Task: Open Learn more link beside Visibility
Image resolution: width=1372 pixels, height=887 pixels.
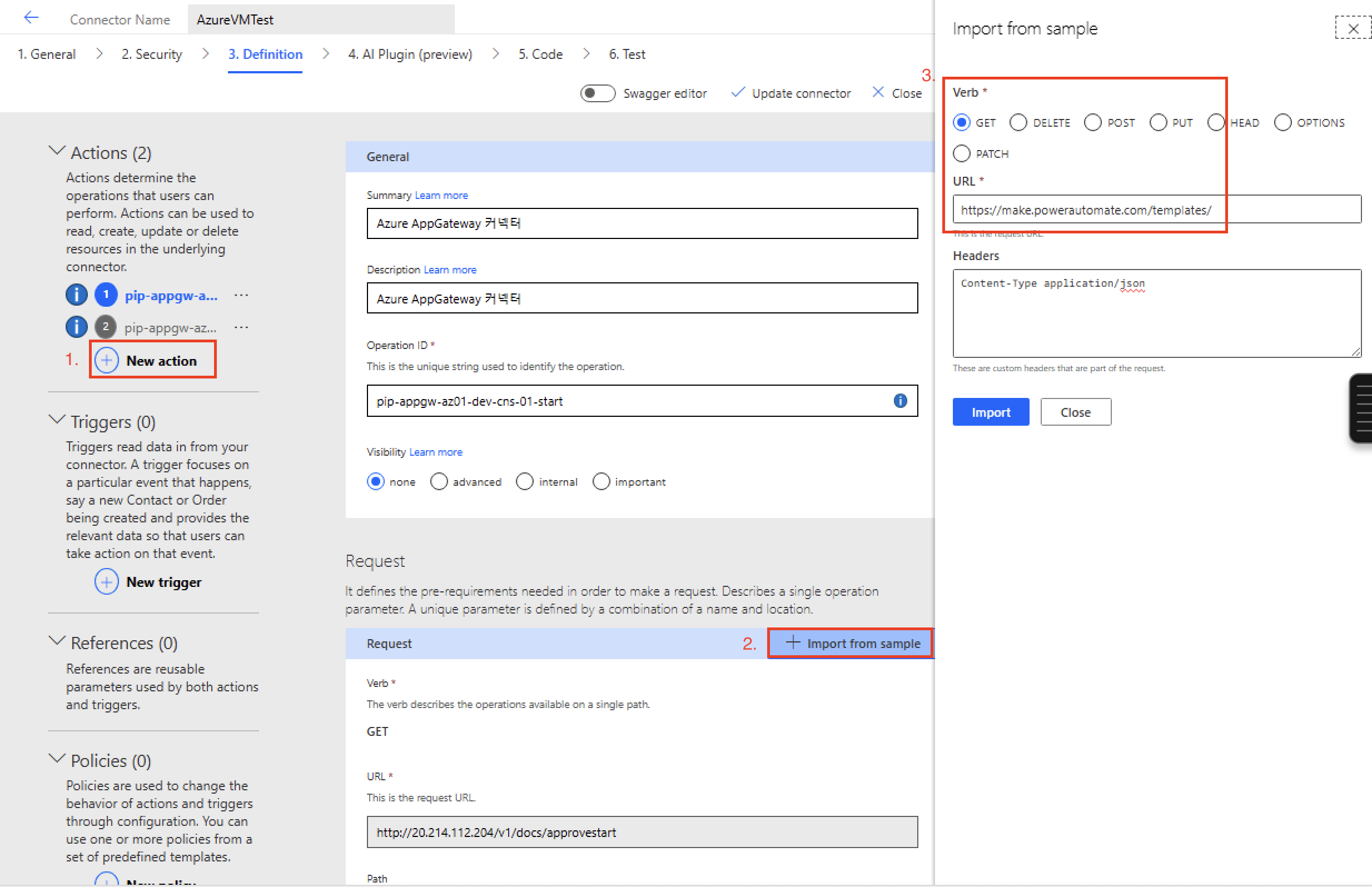Action: coord(436,452)
